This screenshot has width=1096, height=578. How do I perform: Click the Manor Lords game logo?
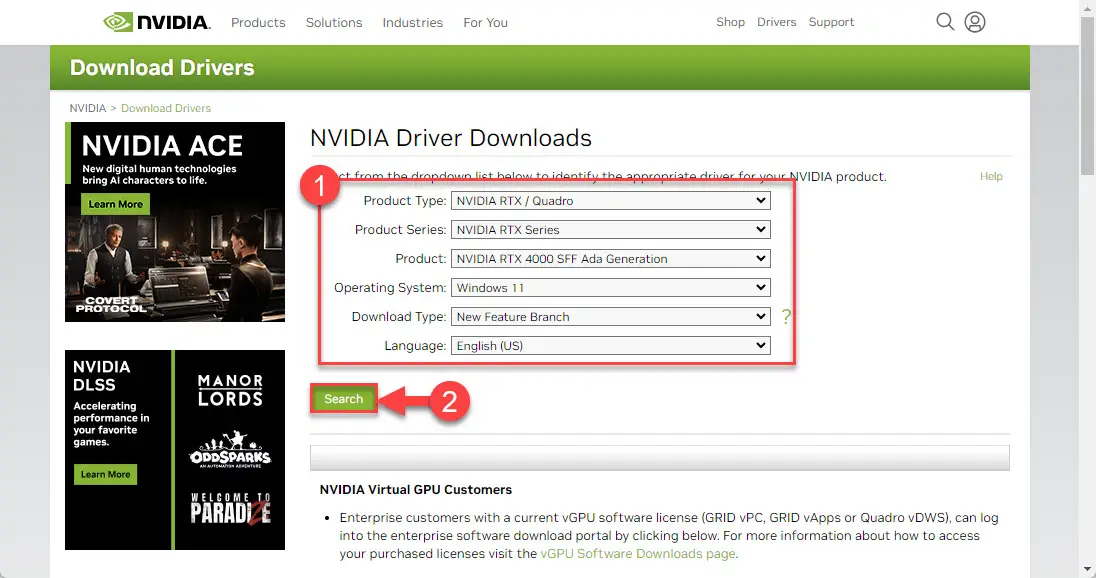point(230,391)
